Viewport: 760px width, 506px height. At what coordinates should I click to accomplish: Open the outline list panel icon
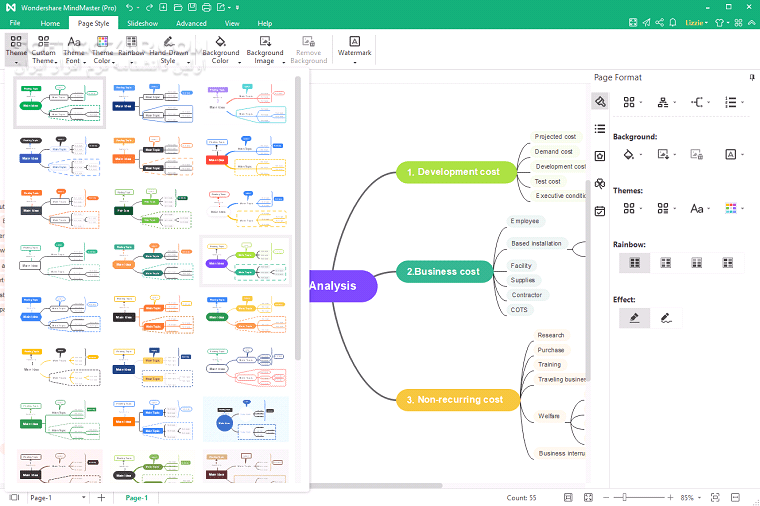coord(599,128)
